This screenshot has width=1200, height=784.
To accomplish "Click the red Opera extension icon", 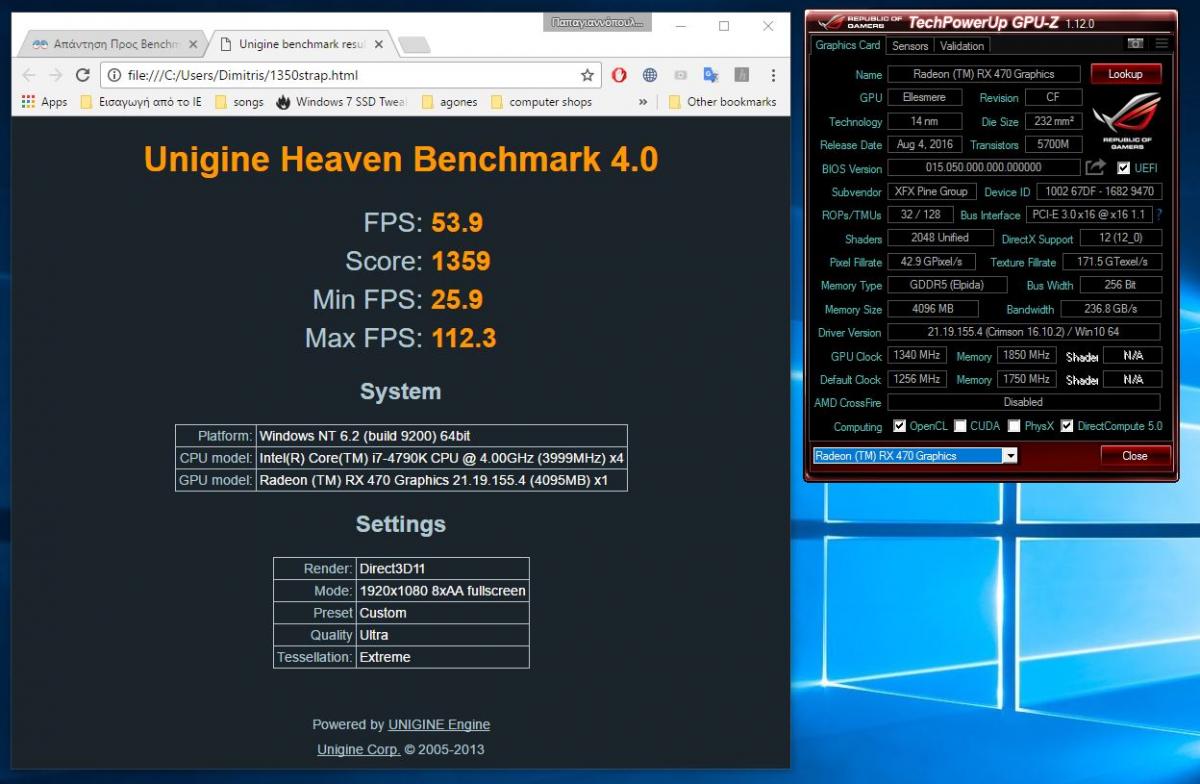I will point(619,75).
